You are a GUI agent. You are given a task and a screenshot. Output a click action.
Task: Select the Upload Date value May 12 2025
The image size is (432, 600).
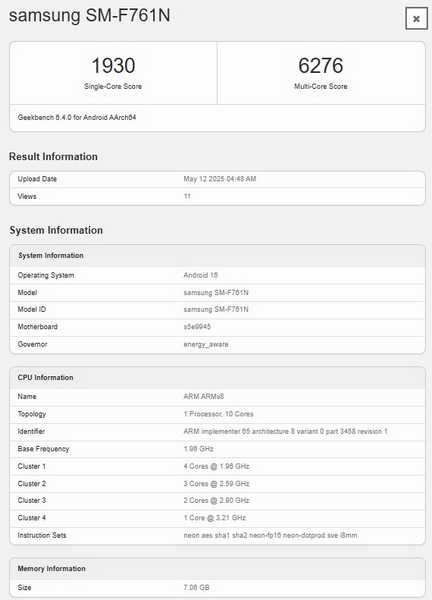point(220,179)
